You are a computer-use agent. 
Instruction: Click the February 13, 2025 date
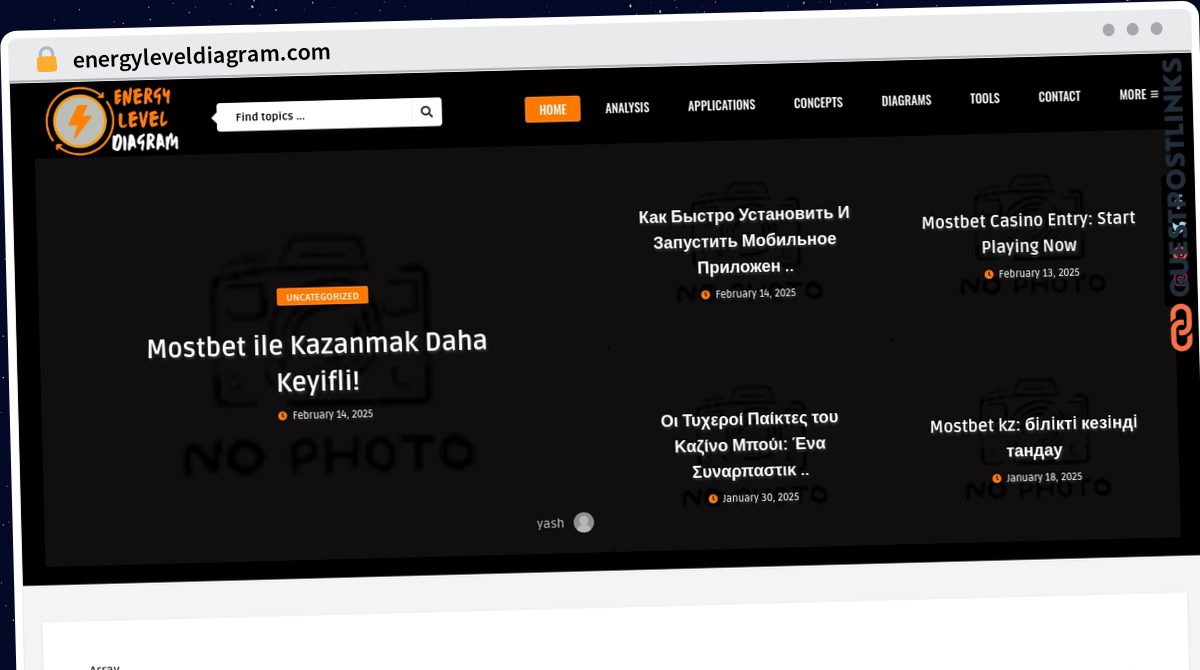tap(1039, 273)
